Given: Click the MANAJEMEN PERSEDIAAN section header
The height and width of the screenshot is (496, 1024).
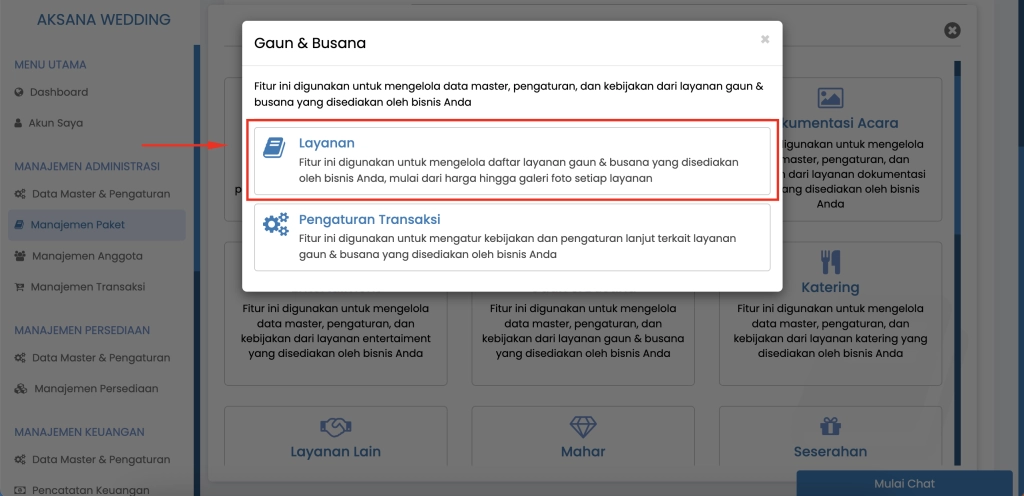Looking at the screenshot, I should coord(82,330).
